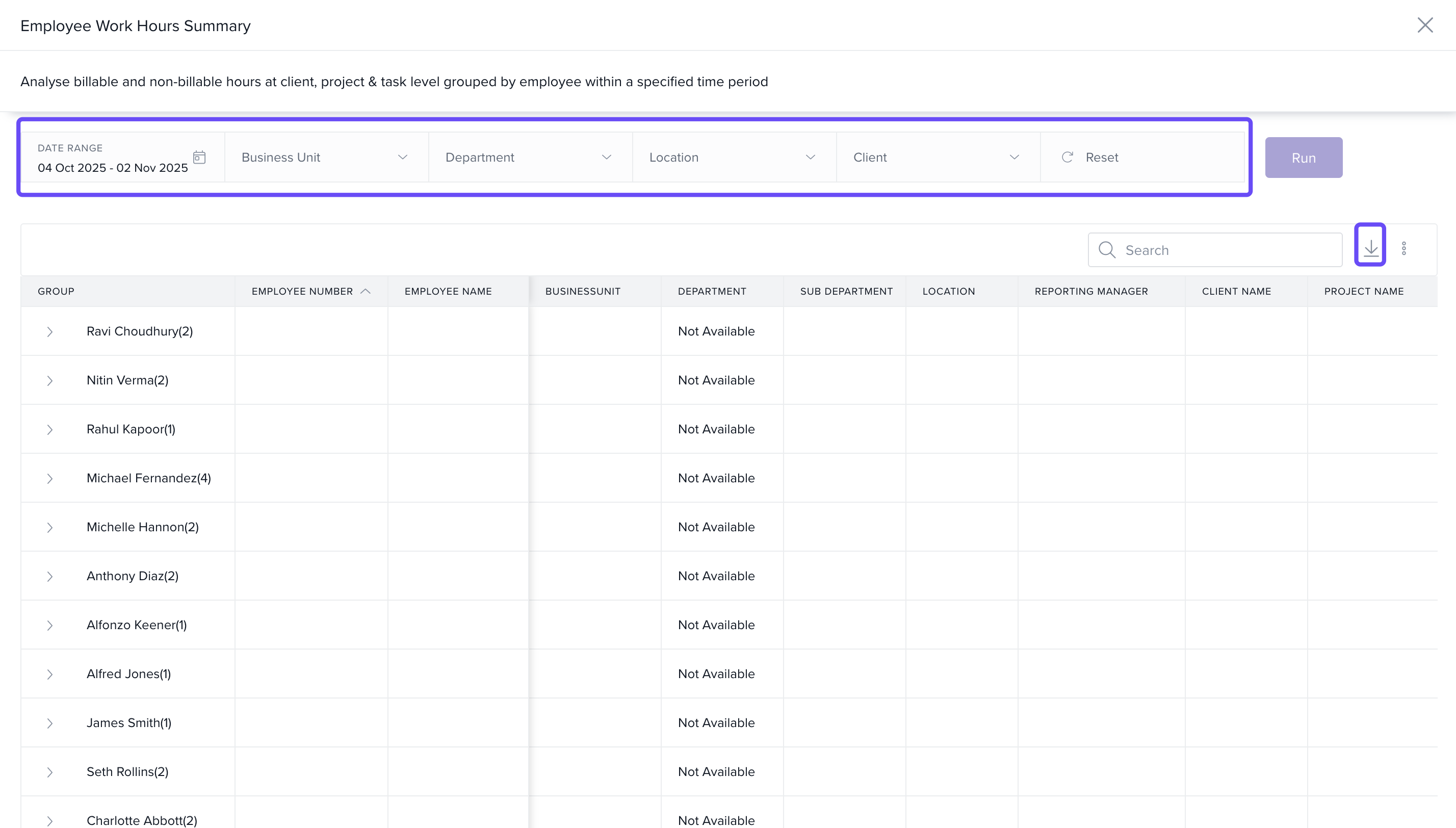1456x828 pixels.
Task: Expand the Ravi Choudhury group row
Action: pos(50,331)
